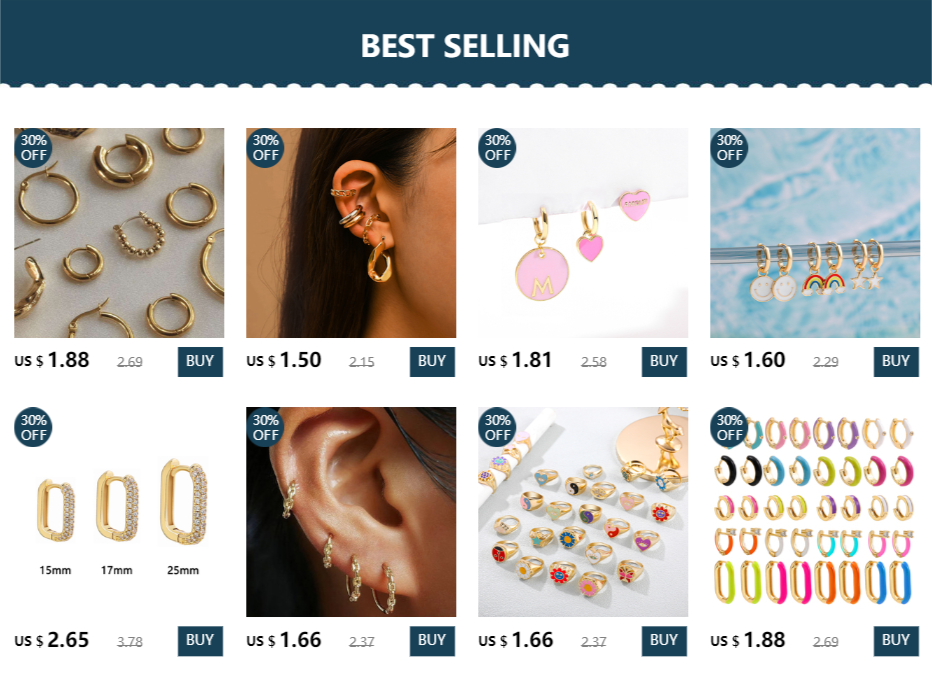The height and width of the screenshot is (681, 932).
Task: Buy the US $1.66 chain hoop earrings
Action: click(432, 641)
